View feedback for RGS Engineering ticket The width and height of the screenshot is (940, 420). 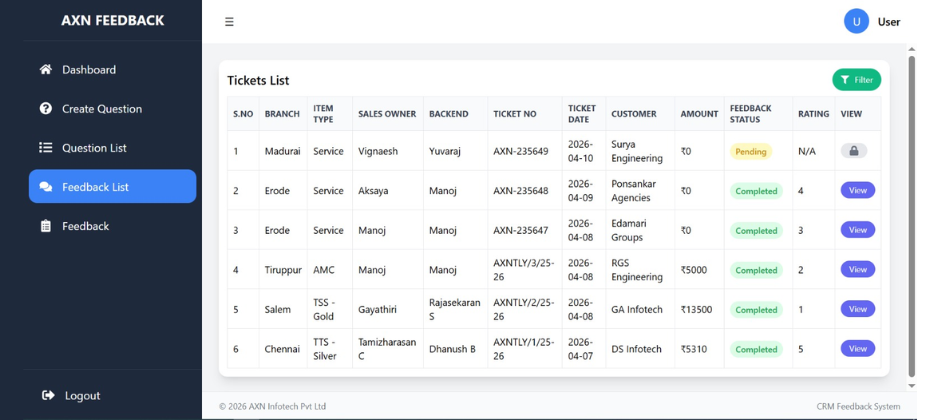(x=857, y=269)
